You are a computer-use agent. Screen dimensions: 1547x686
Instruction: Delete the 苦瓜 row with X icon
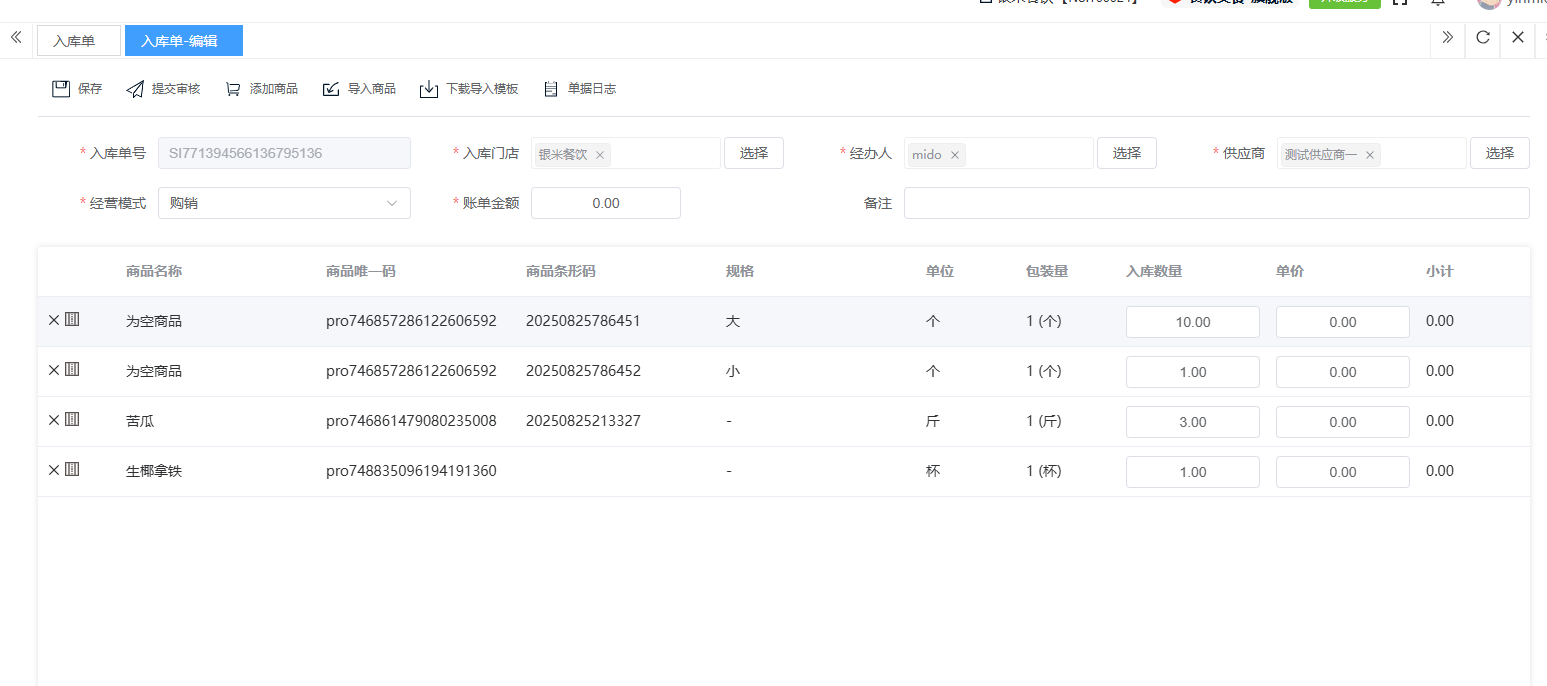tap(54, 420)
